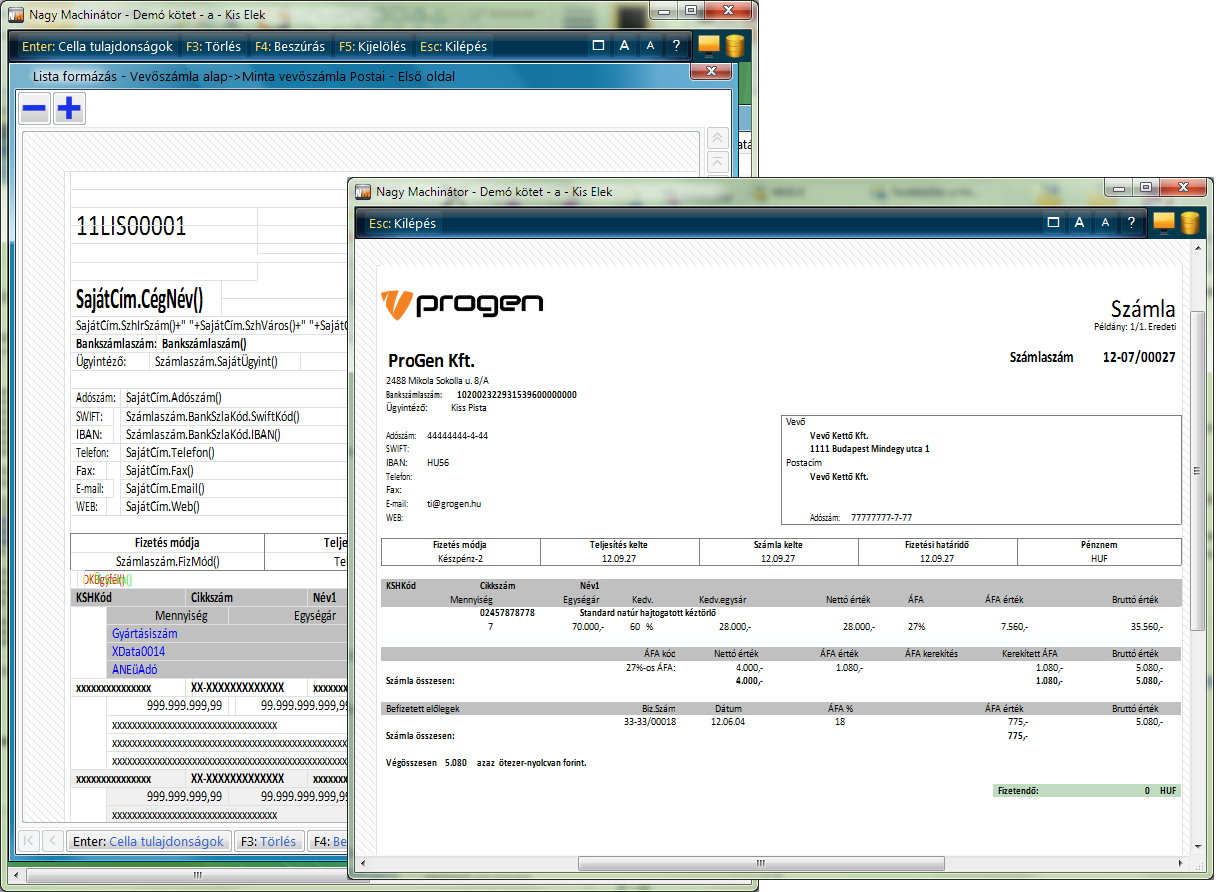Increase font with large A in front window
1222x892 pixels.
point(1079,223)
